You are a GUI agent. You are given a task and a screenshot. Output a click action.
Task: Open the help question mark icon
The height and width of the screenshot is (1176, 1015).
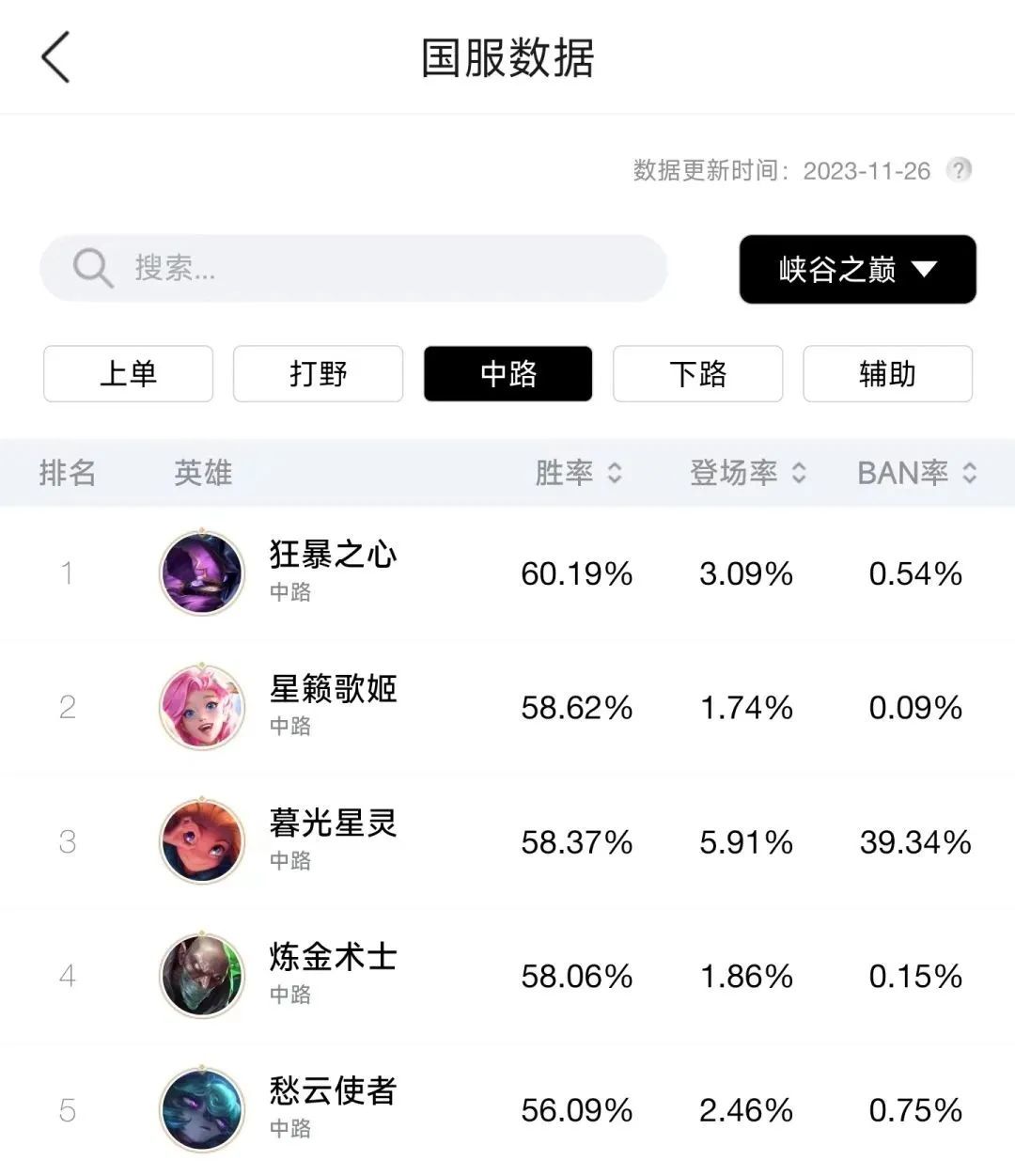point(959,170)
